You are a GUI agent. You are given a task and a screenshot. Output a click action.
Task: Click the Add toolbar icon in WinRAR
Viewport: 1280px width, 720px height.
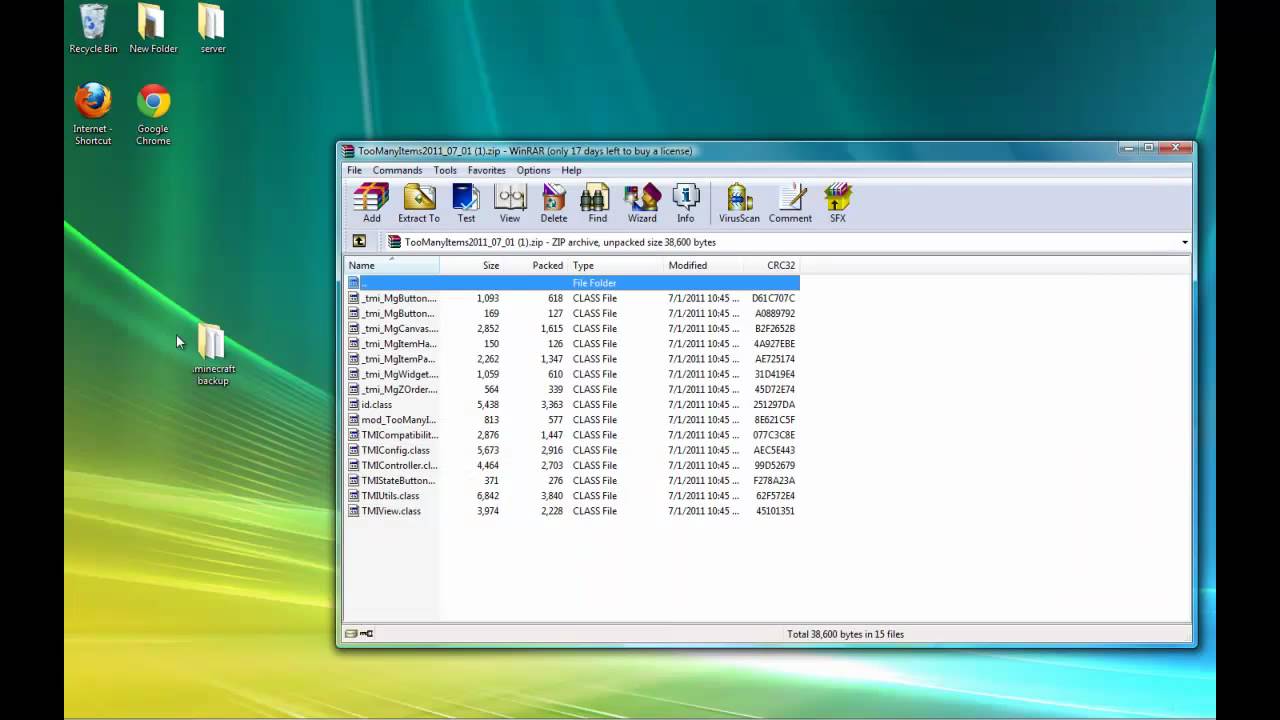coord(371,203)
